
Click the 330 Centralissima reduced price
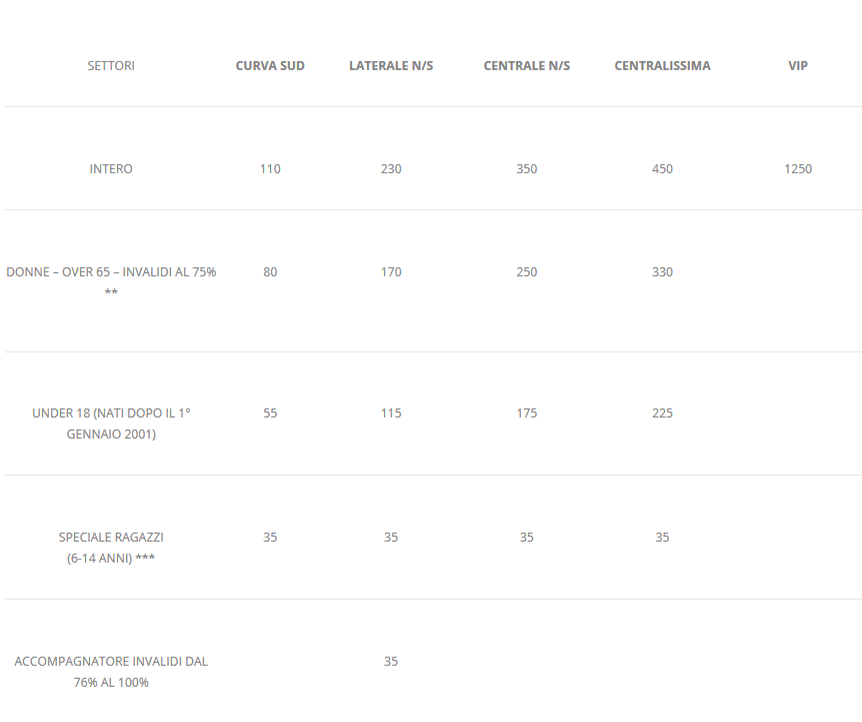[662, 272]
